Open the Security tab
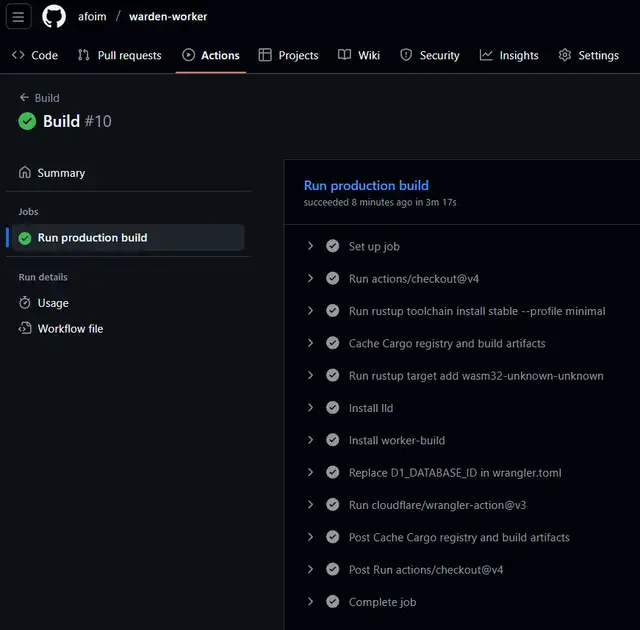 coord(430,55)
